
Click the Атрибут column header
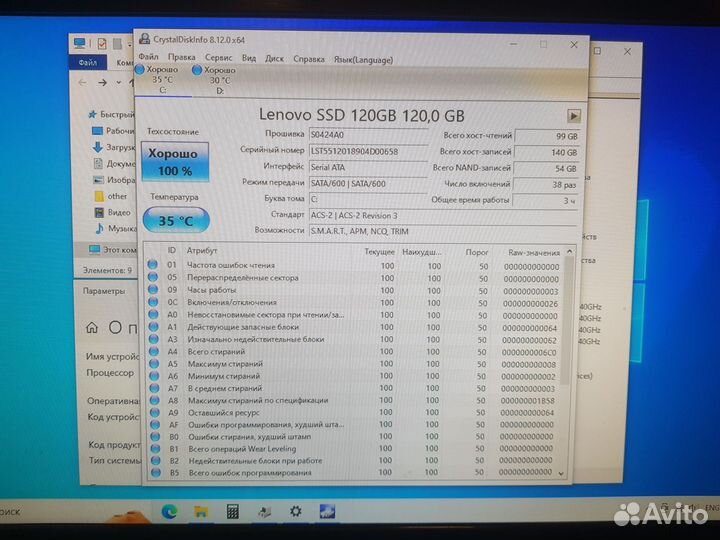pyautogui.click(x=202, y=251)
